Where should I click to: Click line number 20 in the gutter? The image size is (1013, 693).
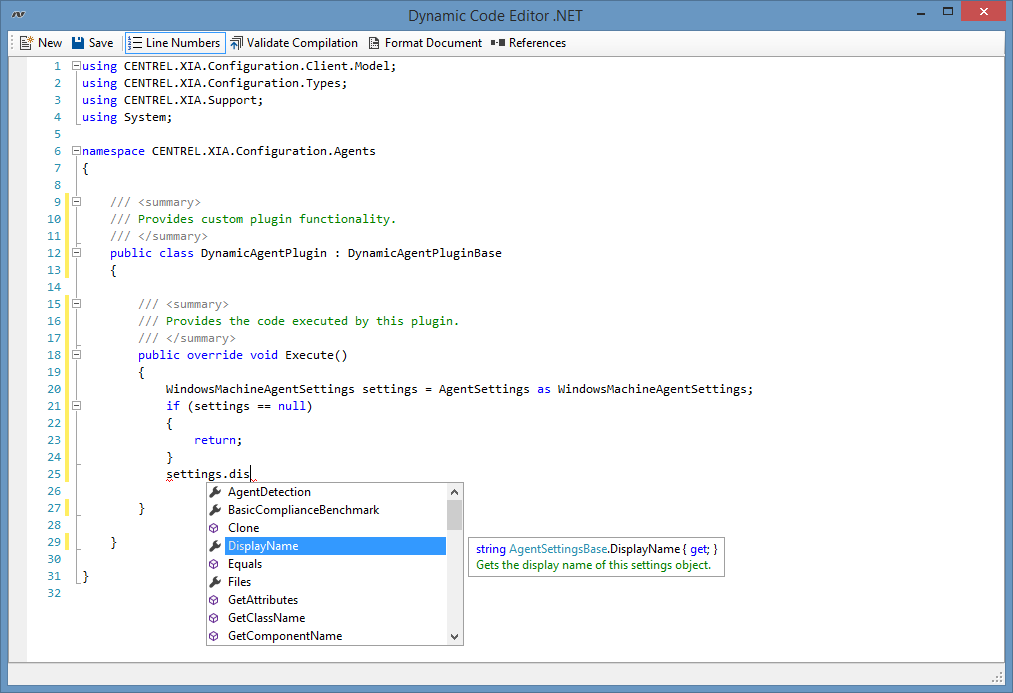(x=54, y=389)
